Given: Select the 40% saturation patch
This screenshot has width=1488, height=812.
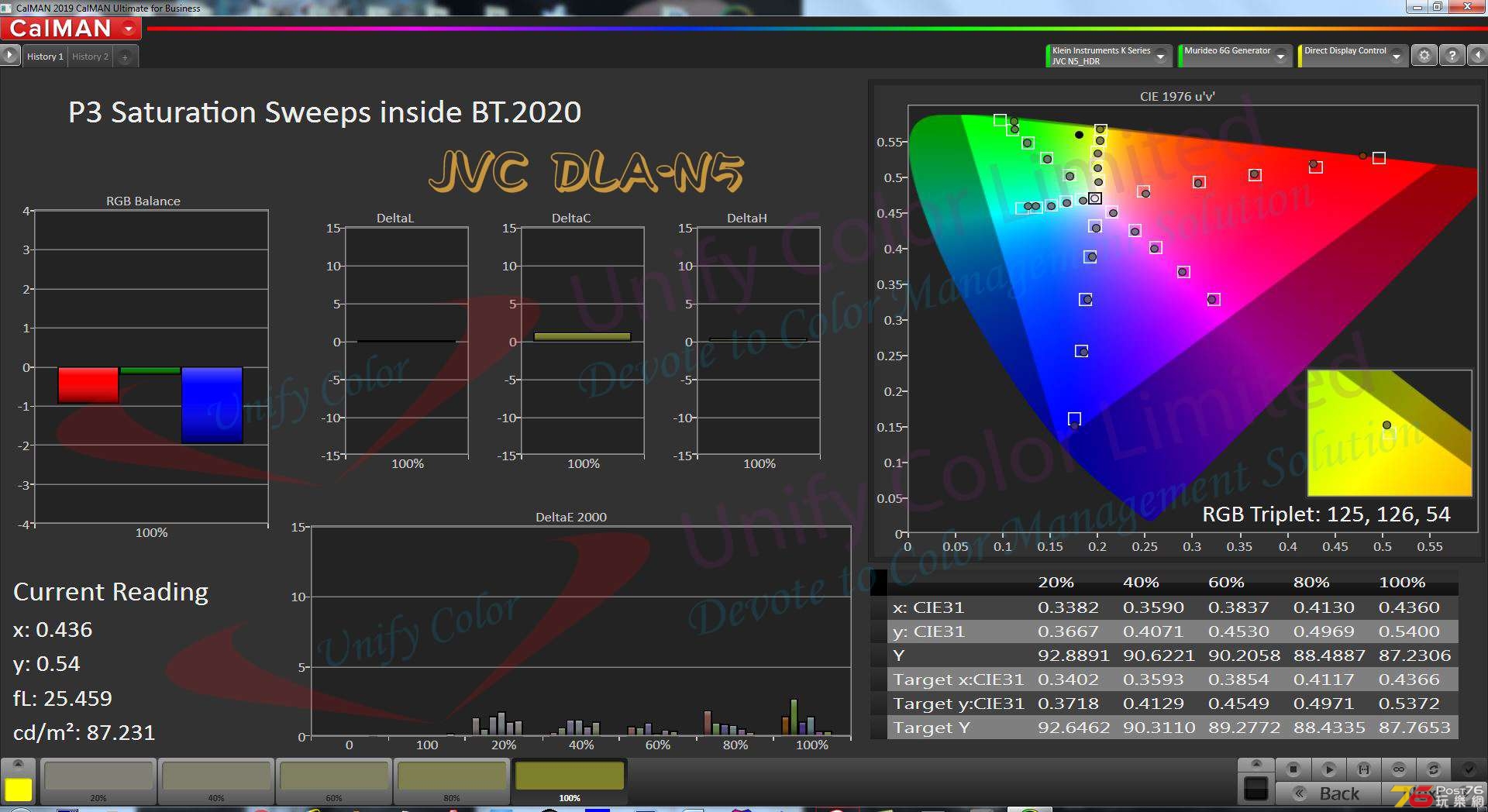Looking at the screenshot, I should click(216, 783).
